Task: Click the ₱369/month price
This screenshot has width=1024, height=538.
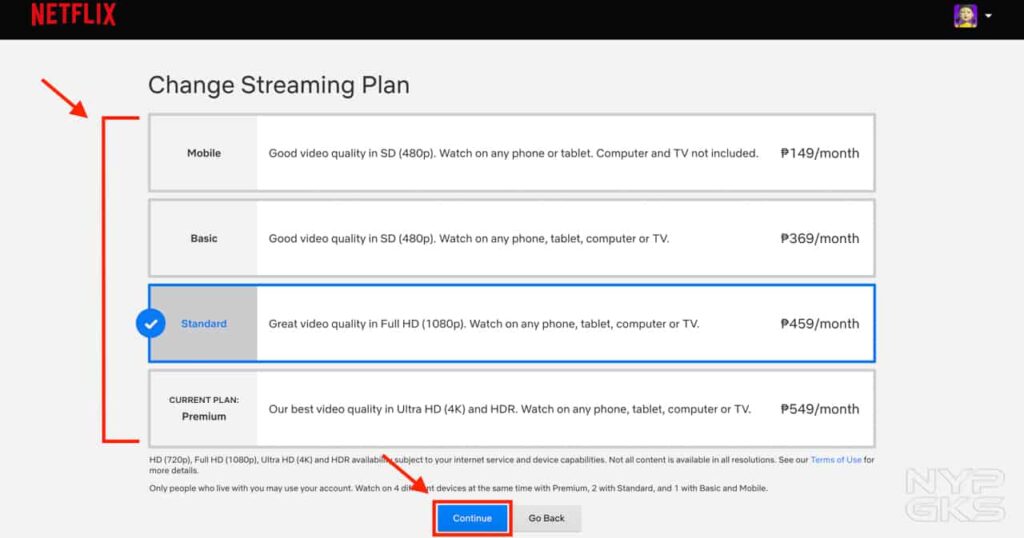Action: coord(820,238)
